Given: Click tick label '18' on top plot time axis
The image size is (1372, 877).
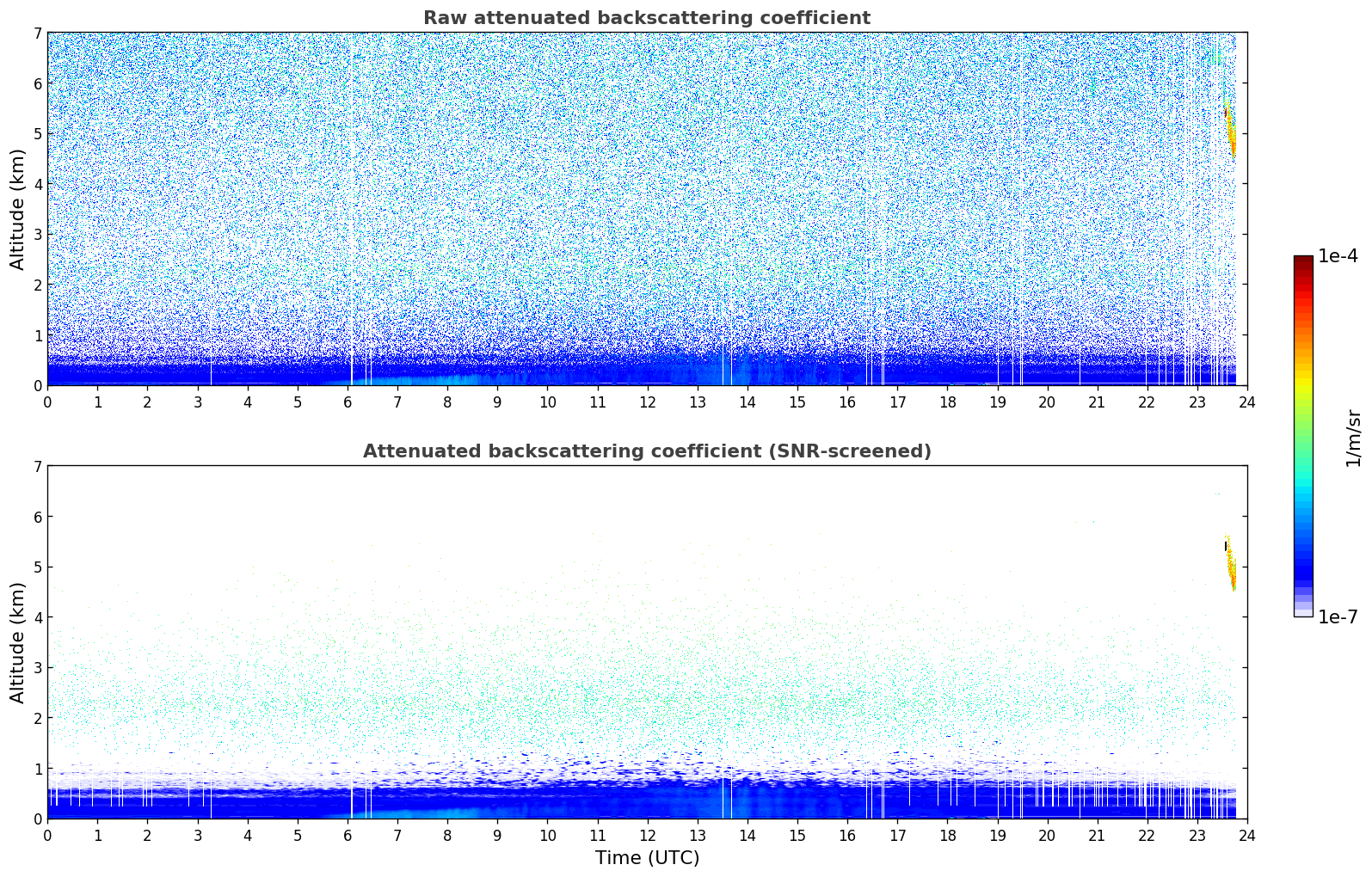Looking at the screenshot, I should [x=947, y=402].
